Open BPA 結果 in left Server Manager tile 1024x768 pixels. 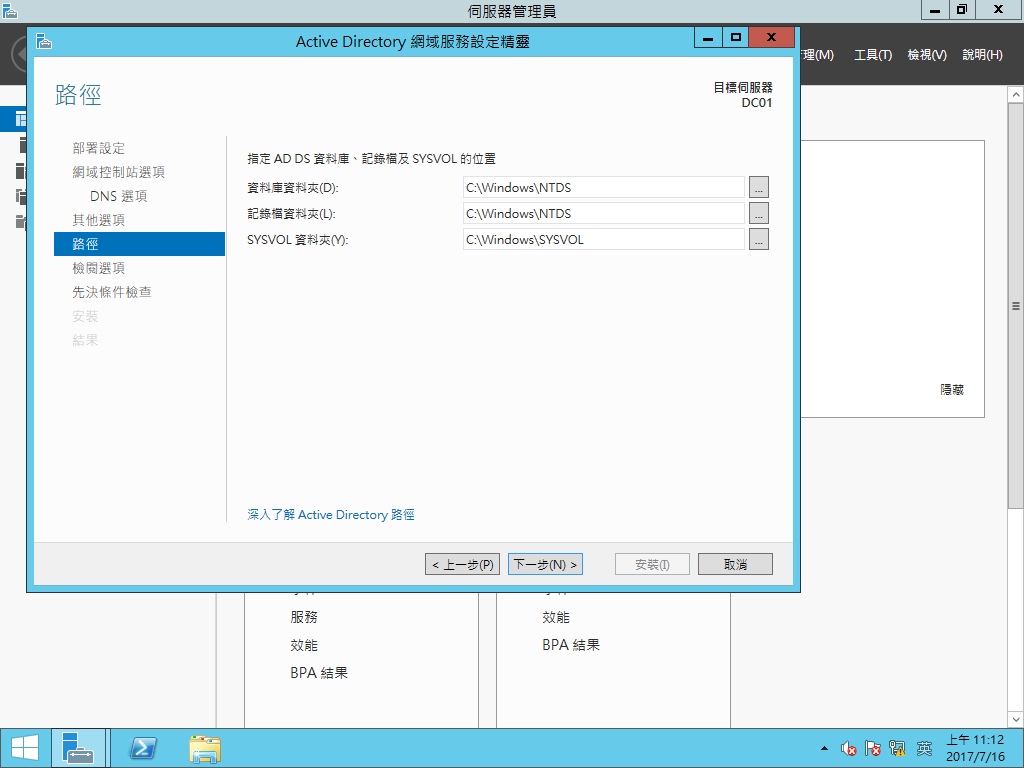(319, 673)
